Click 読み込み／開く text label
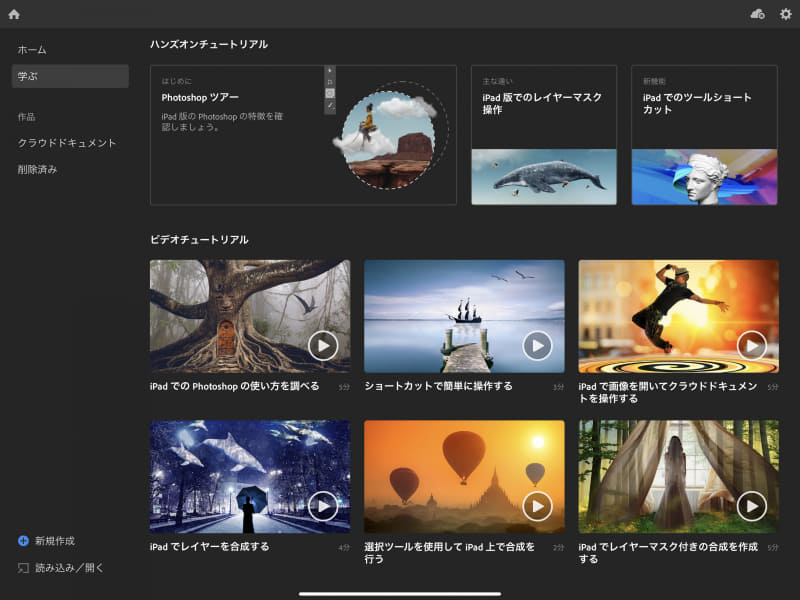Screen dimensions: 800x600 tap(69, 568)
